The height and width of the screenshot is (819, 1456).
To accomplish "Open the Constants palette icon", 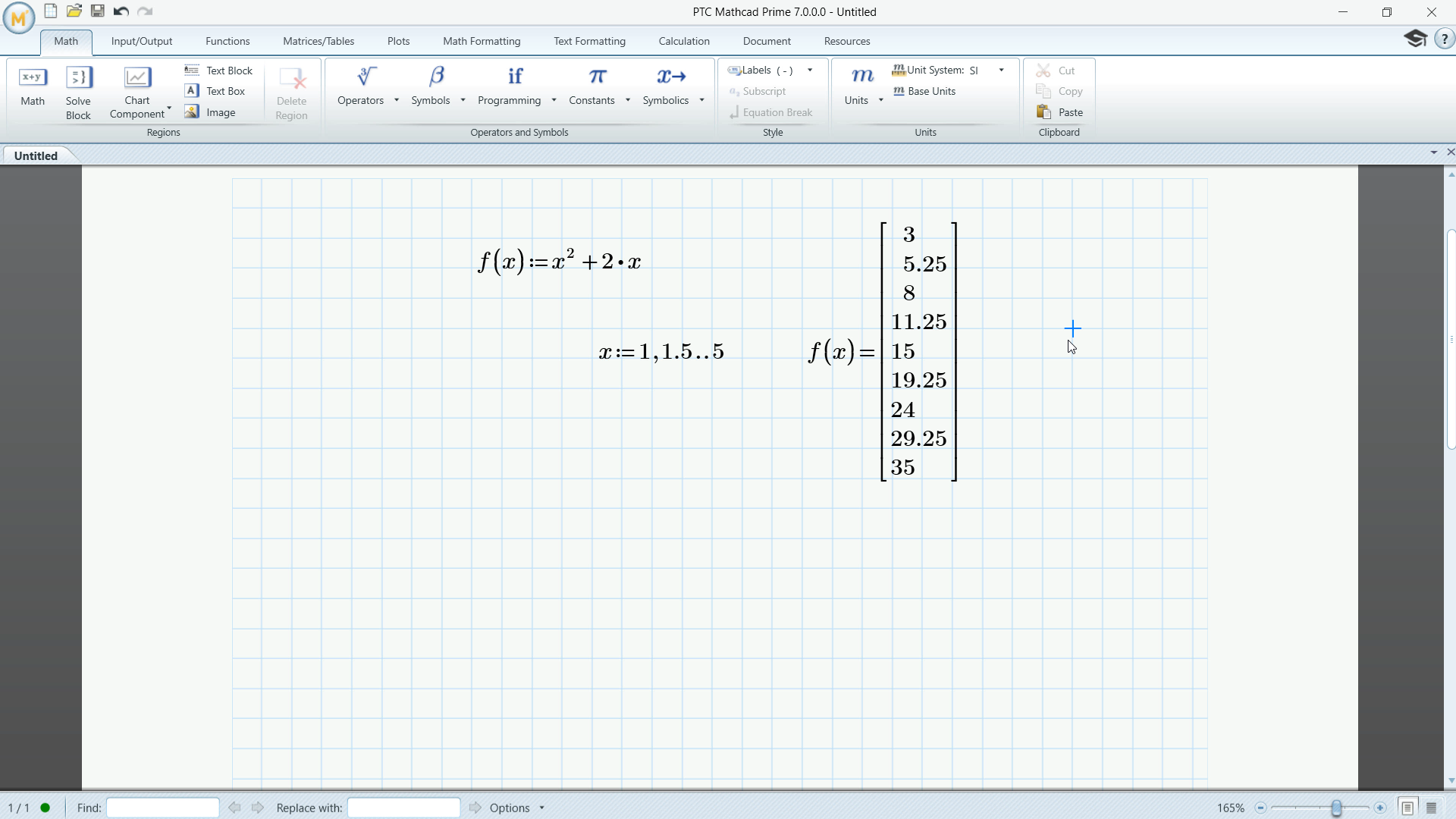I will tap(597, 77).
